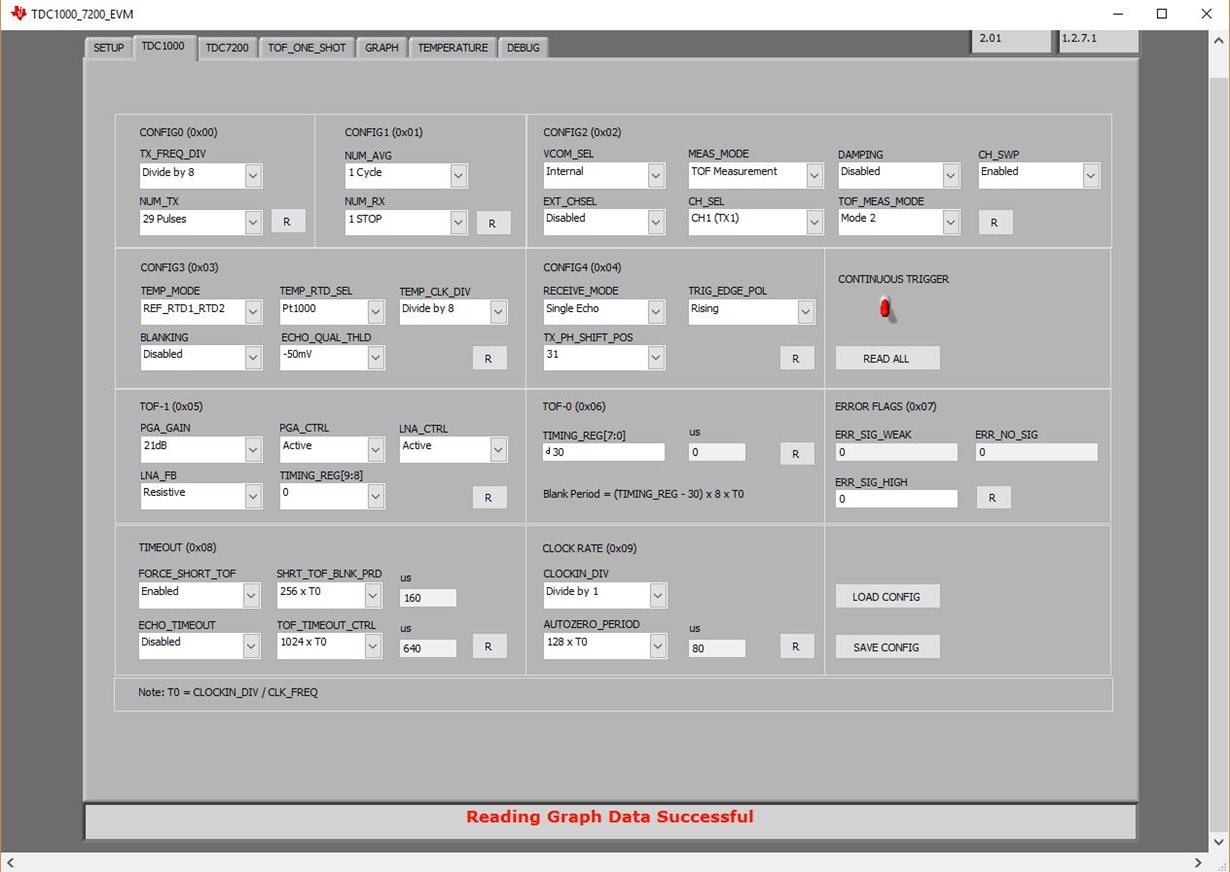Click the CLOCK RATE R read button
1230x872 pixels.
tap(797, 646)
